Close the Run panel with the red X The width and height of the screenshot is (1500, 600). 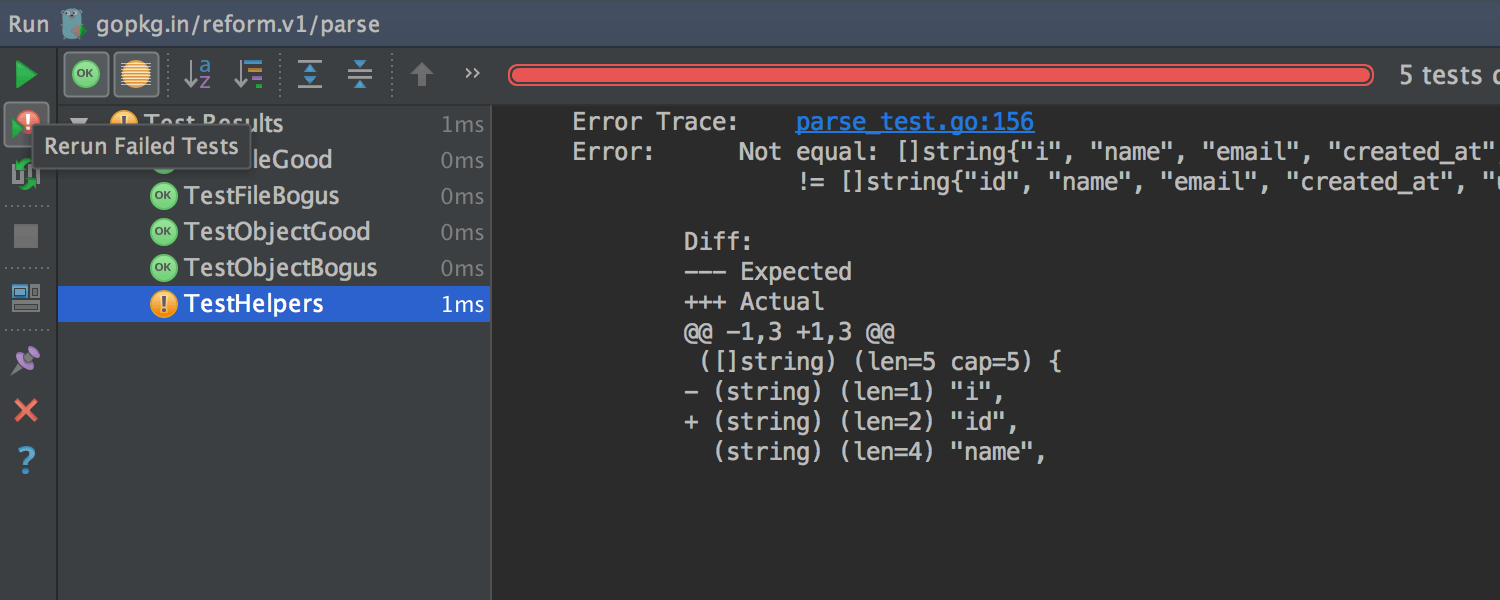tap(26, 410)
